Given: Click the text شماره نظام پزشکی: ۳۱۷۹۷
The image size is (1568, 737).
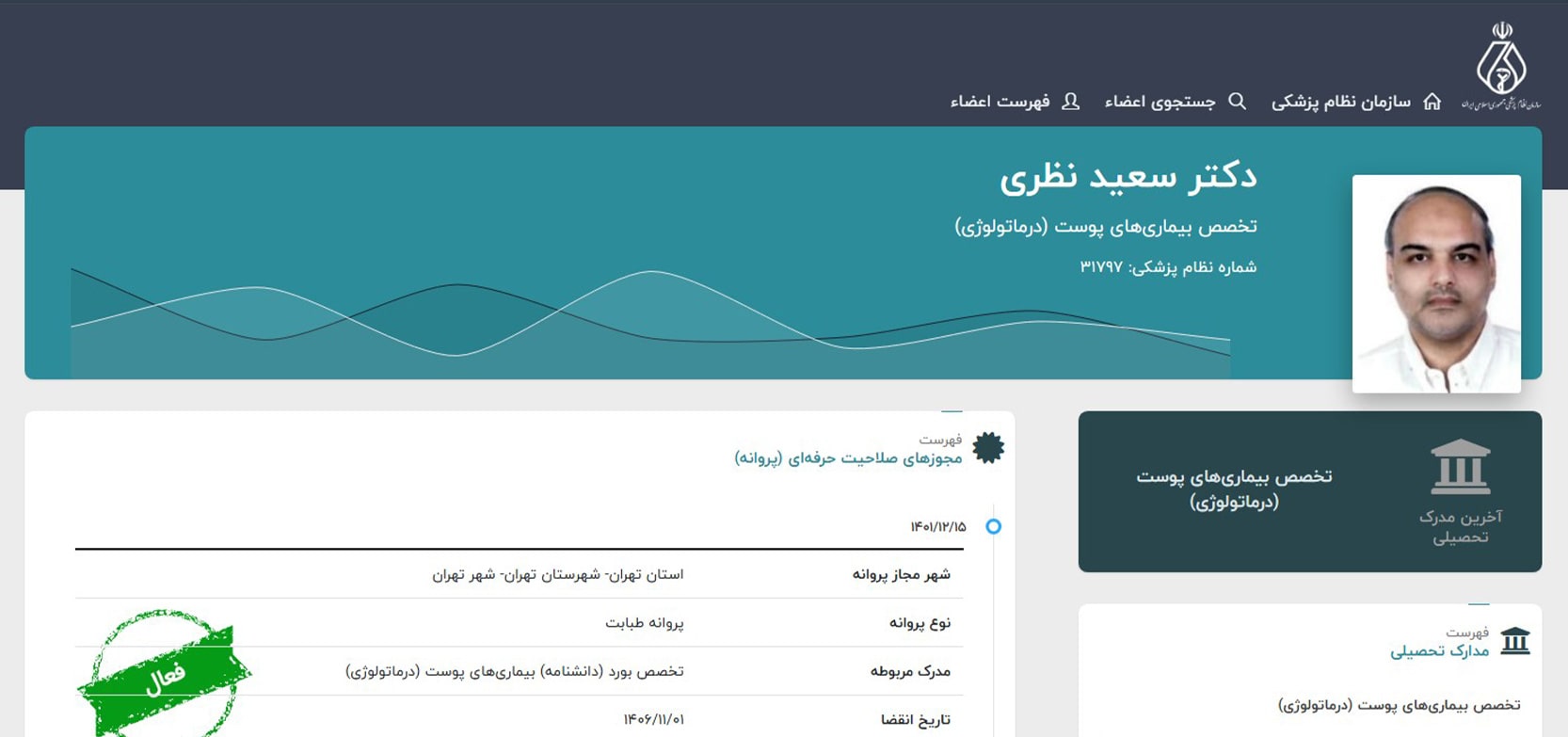Looking at the screenshot, I should [x=1168, y=267].
